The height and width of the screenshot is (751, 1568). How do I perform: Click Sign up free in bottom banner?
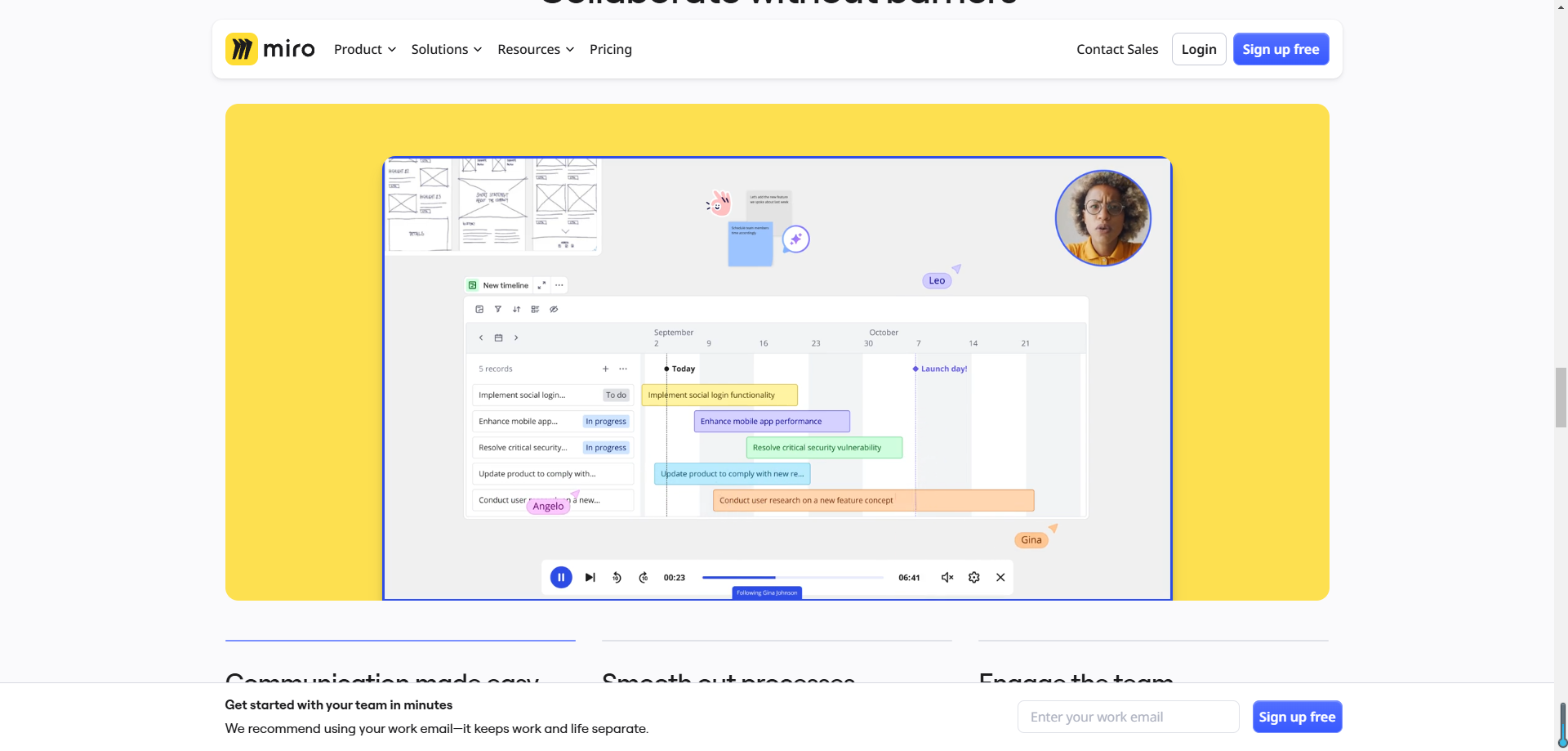[x=1297, y=717]
